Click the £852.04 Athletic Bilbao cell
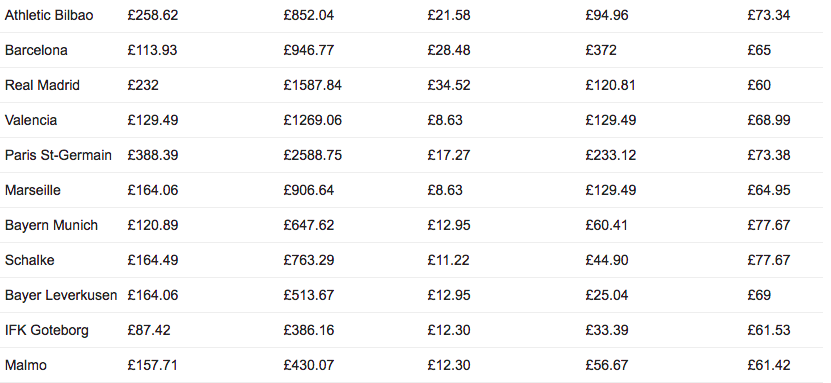 pyautogui.click(x=309, y=15)
